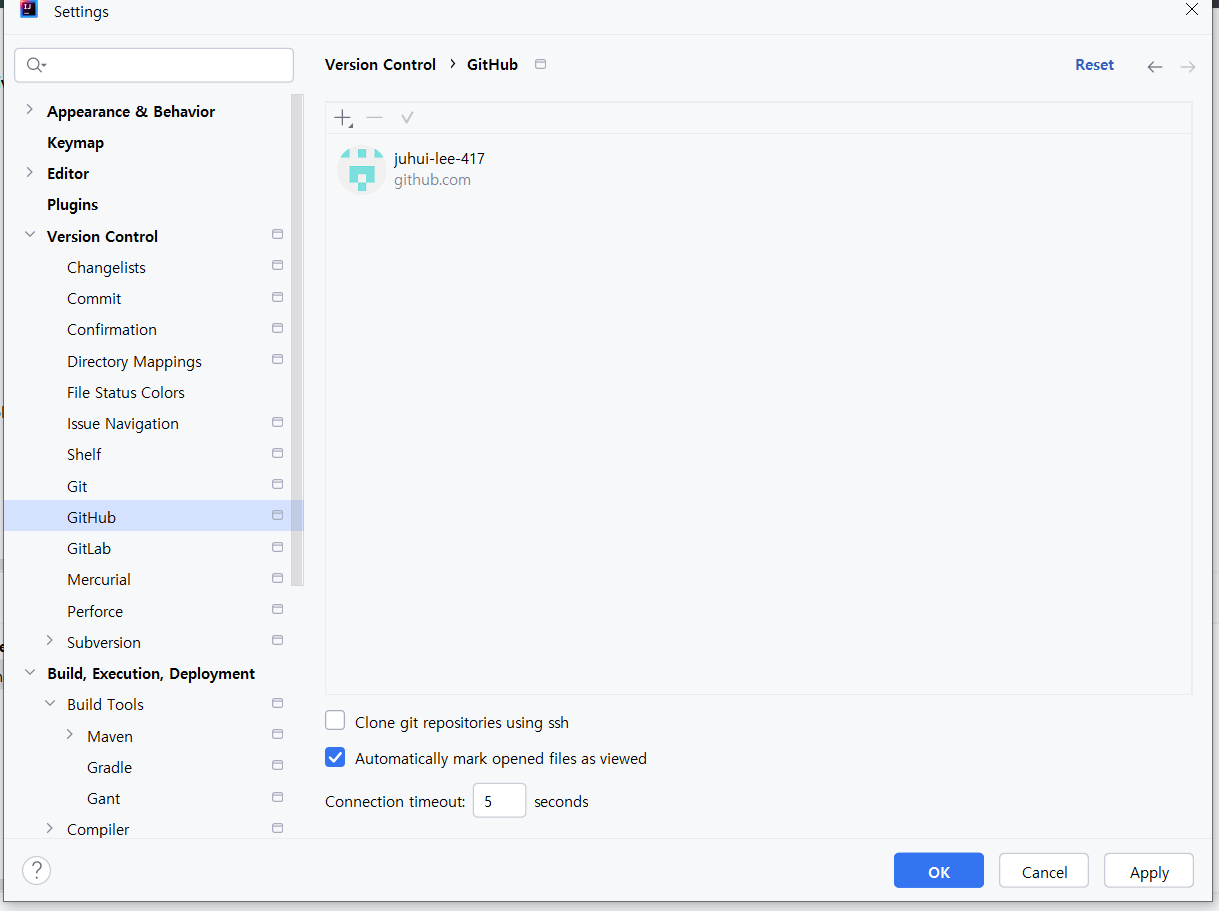Select Changelists under Version Control

point(106,268)
